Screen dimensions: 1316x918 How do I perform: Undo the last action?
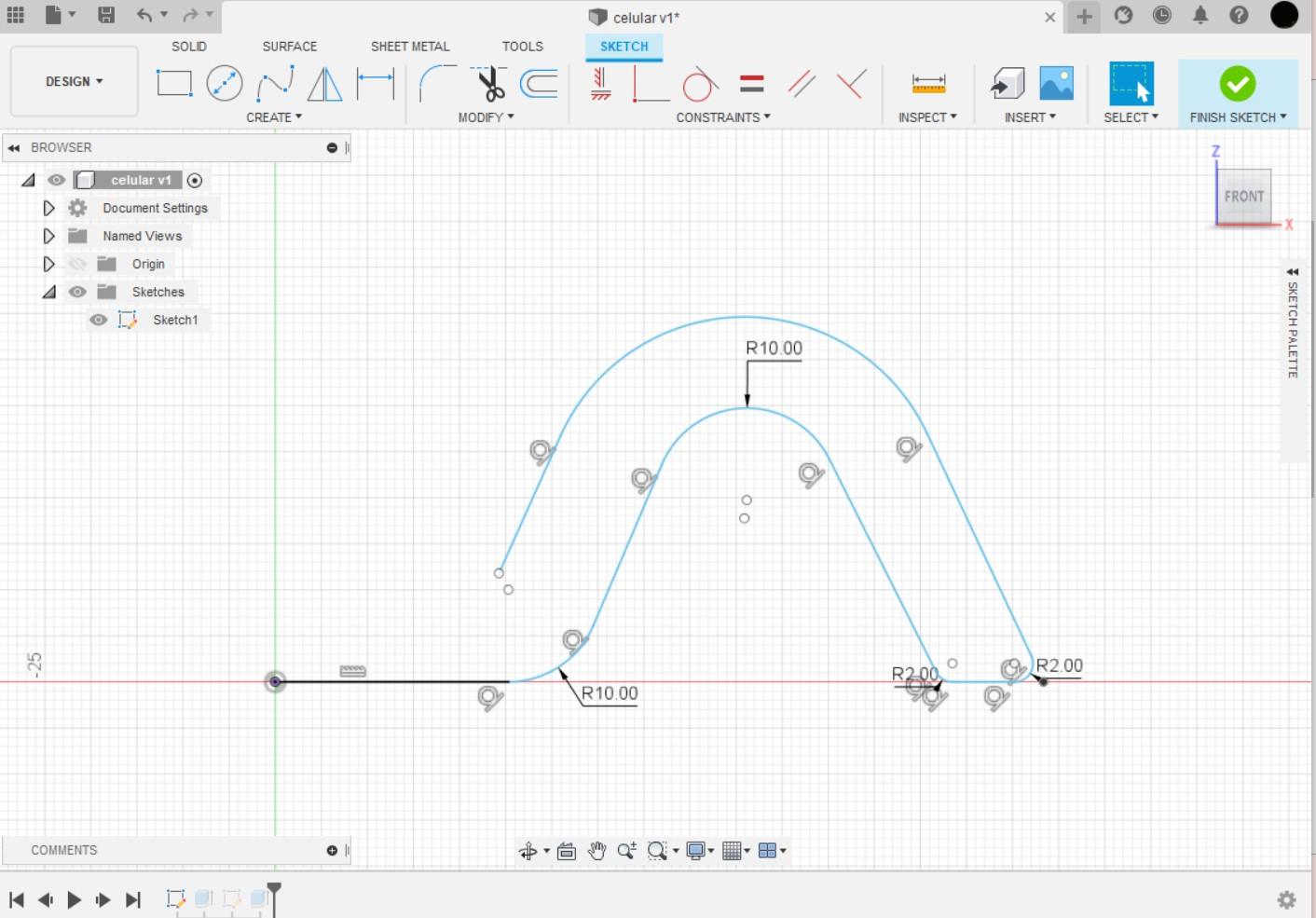(144, 15)
